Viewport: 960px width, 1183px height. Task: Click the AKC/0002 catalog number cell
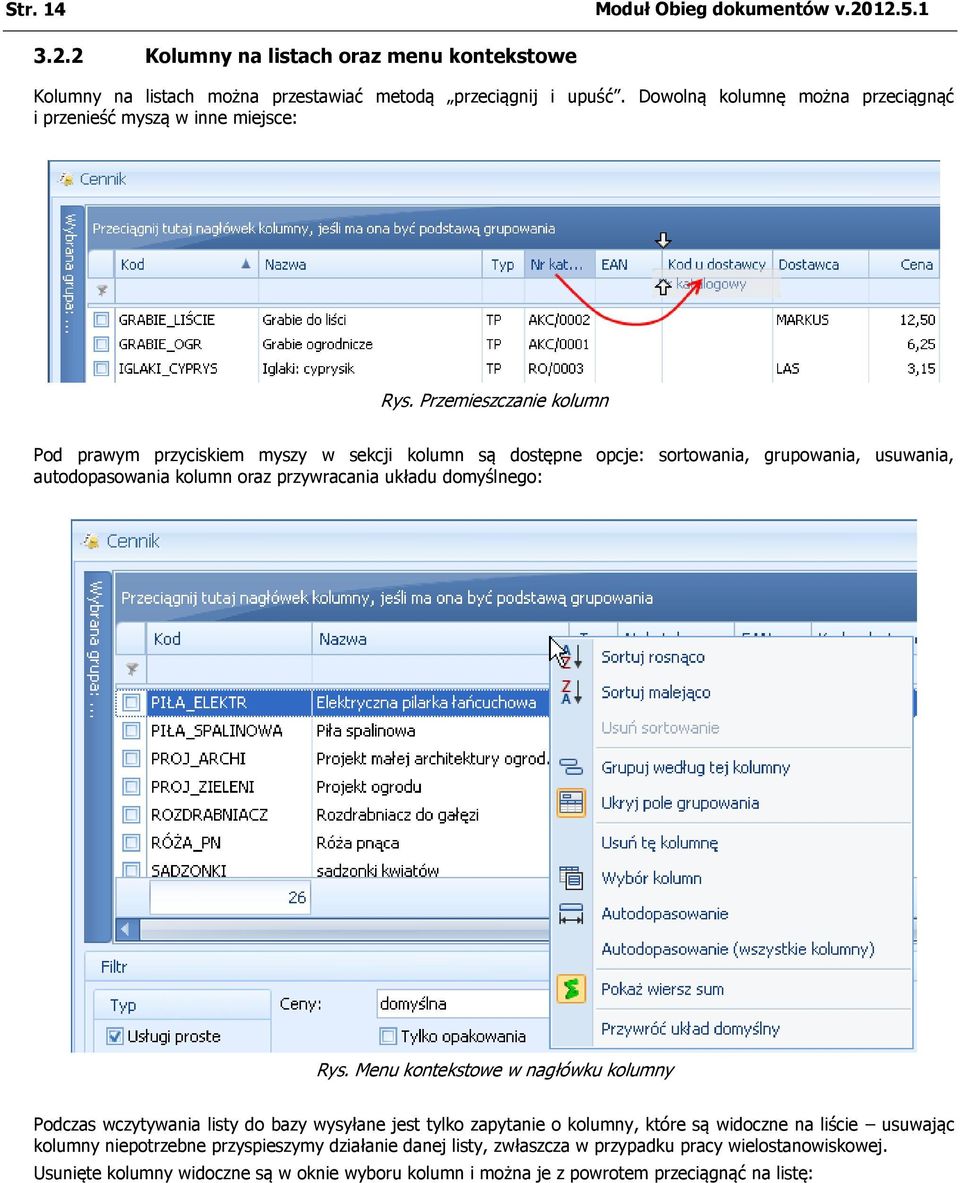(558, 320)
